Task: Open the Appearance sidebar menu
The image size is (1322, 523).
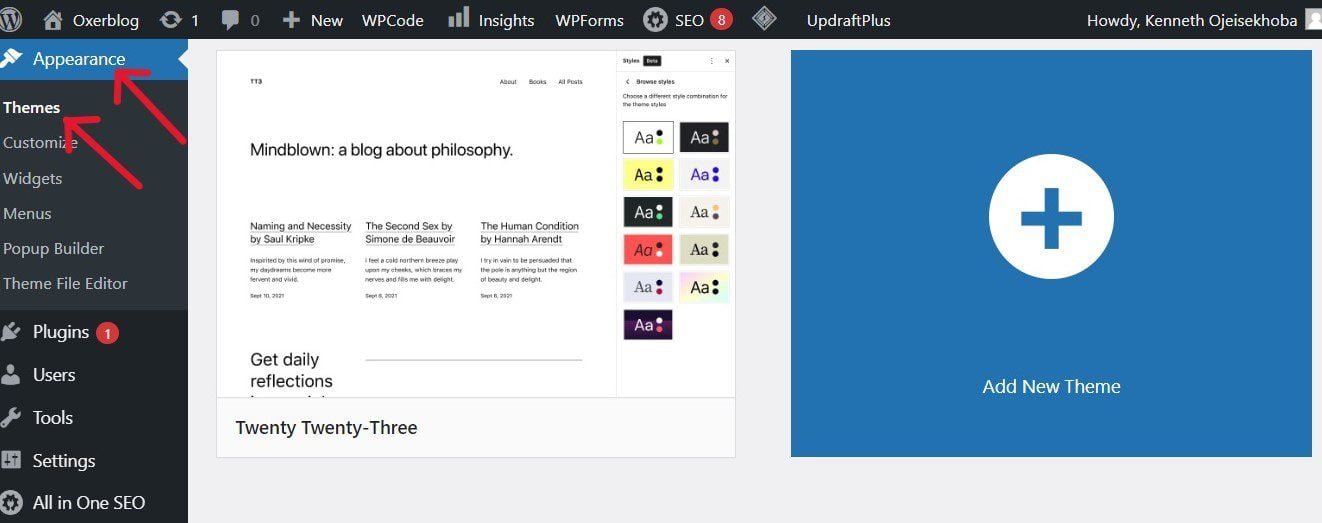Action: (93, 59)
